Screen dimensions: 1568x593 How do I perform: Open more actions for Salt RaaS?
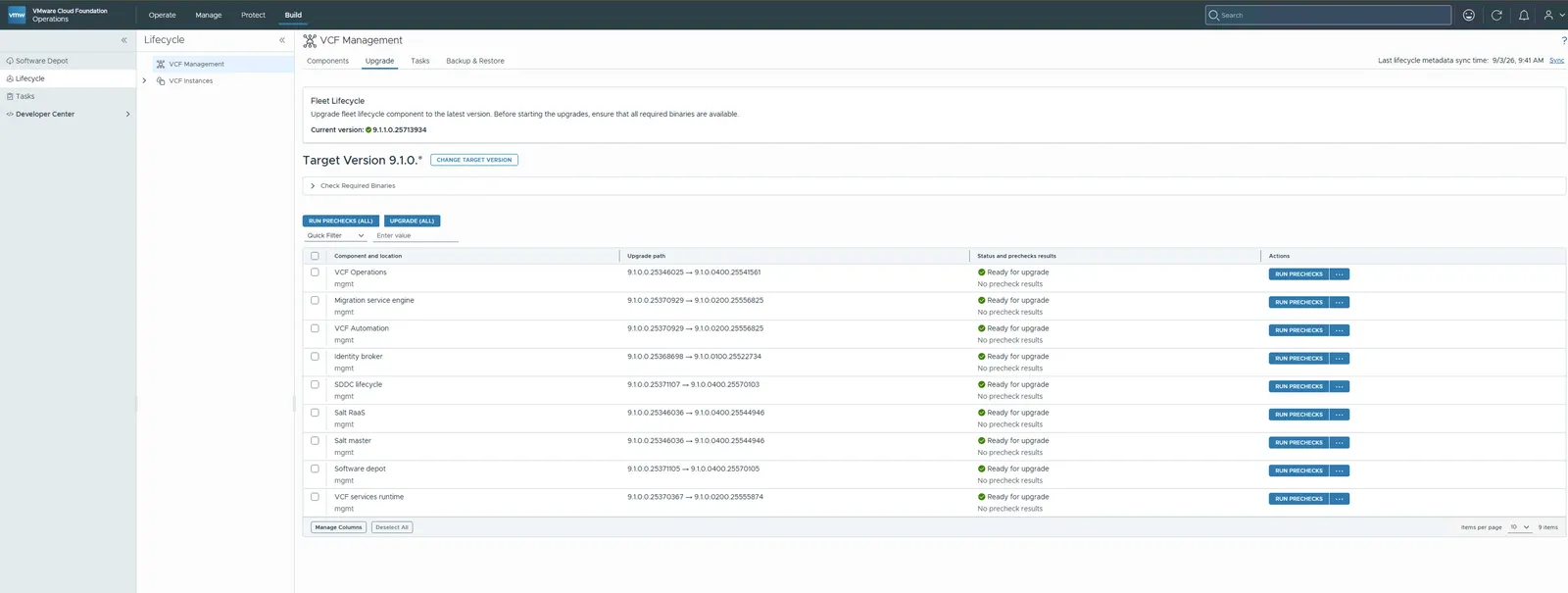point(1339,415)
